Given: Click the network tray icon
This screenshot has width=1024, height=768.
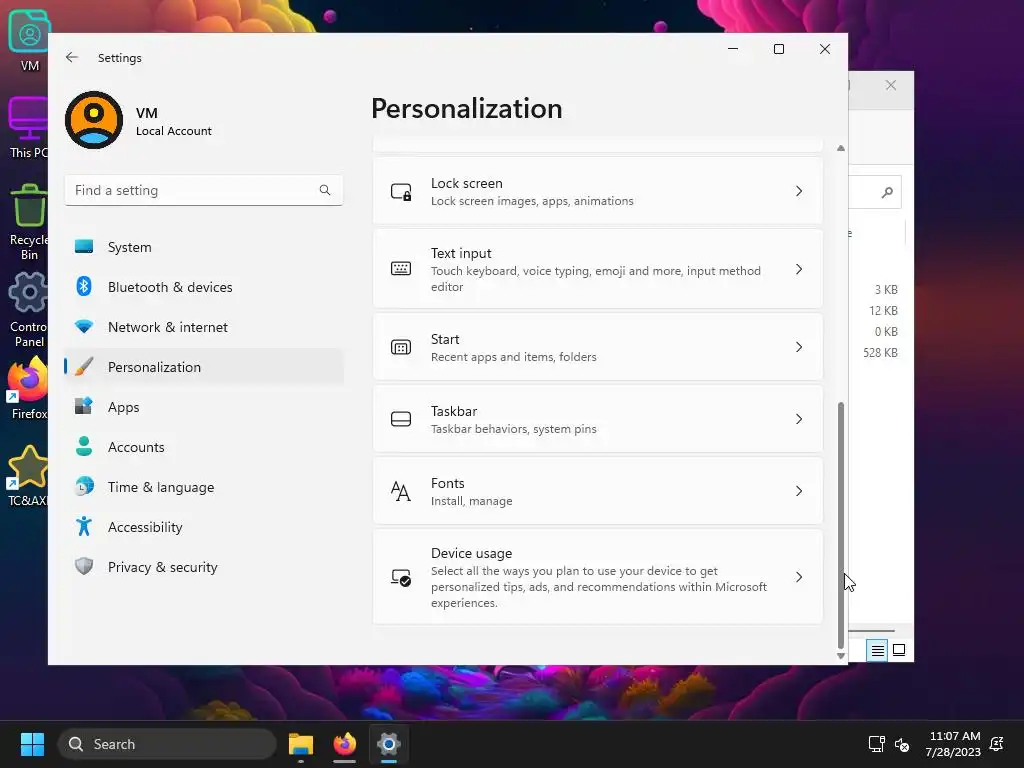Looking at the screenshot, I should click(x=876, y=744).
